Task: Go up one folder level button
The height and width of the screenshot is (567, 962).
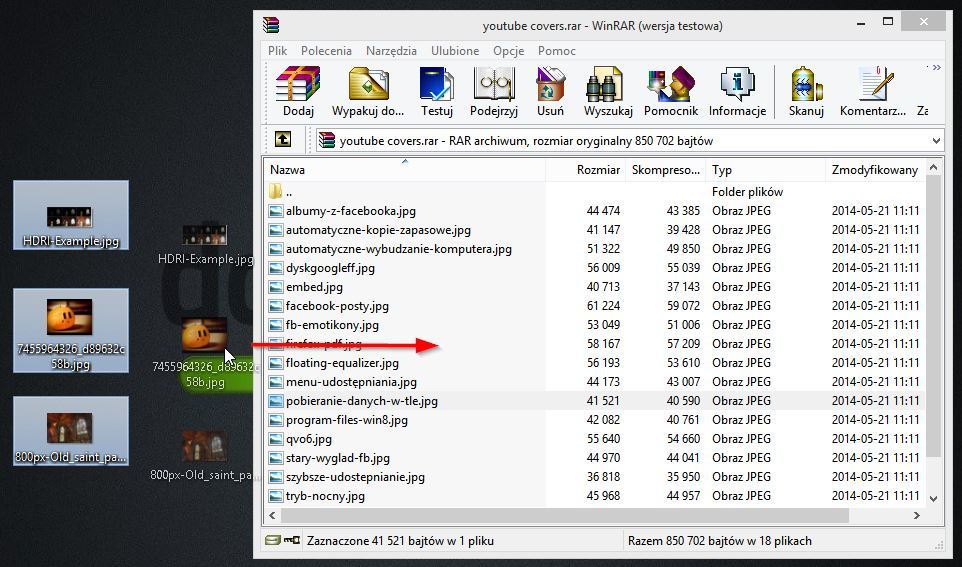Action: point(283,140)
